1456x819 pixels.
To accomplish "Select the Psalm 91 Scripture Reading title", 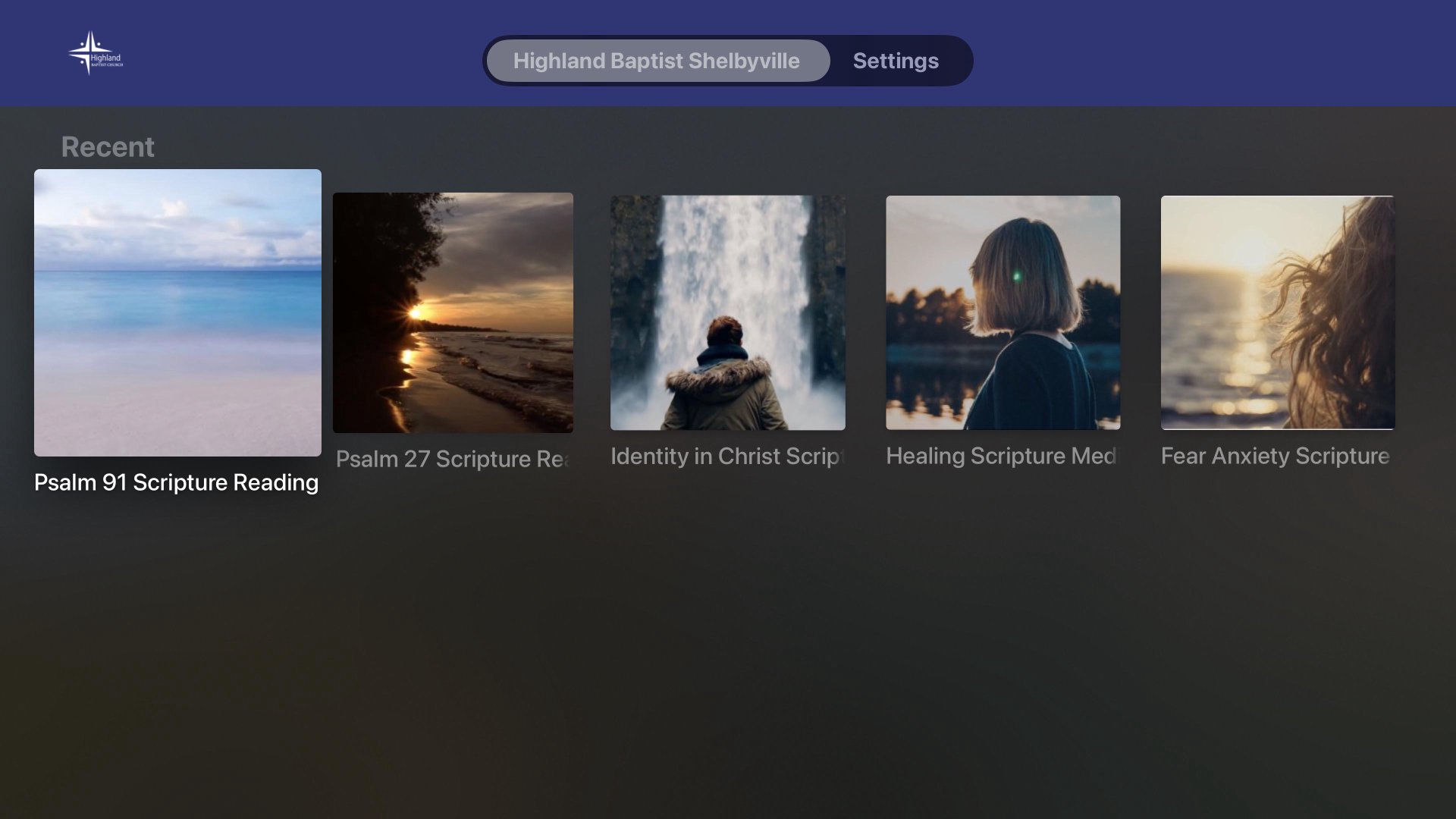I will coord(176,482).
